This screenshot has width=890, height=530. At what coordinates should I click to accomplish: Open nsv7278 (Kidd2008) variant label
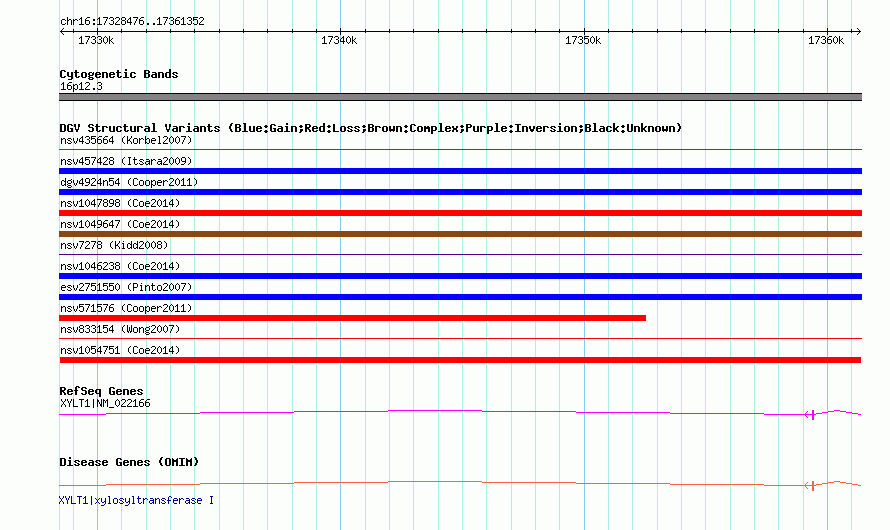click(x=114, y=245)
